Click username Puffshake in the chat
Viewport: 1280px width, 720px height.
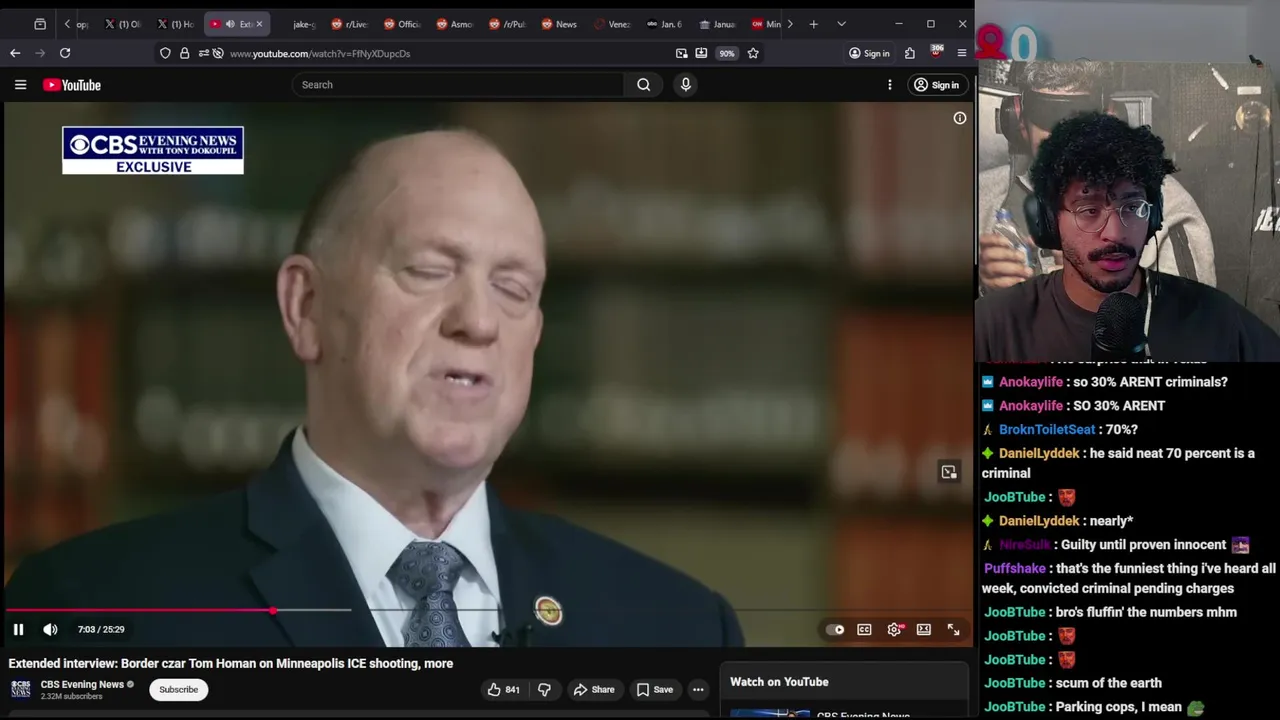1015,569
